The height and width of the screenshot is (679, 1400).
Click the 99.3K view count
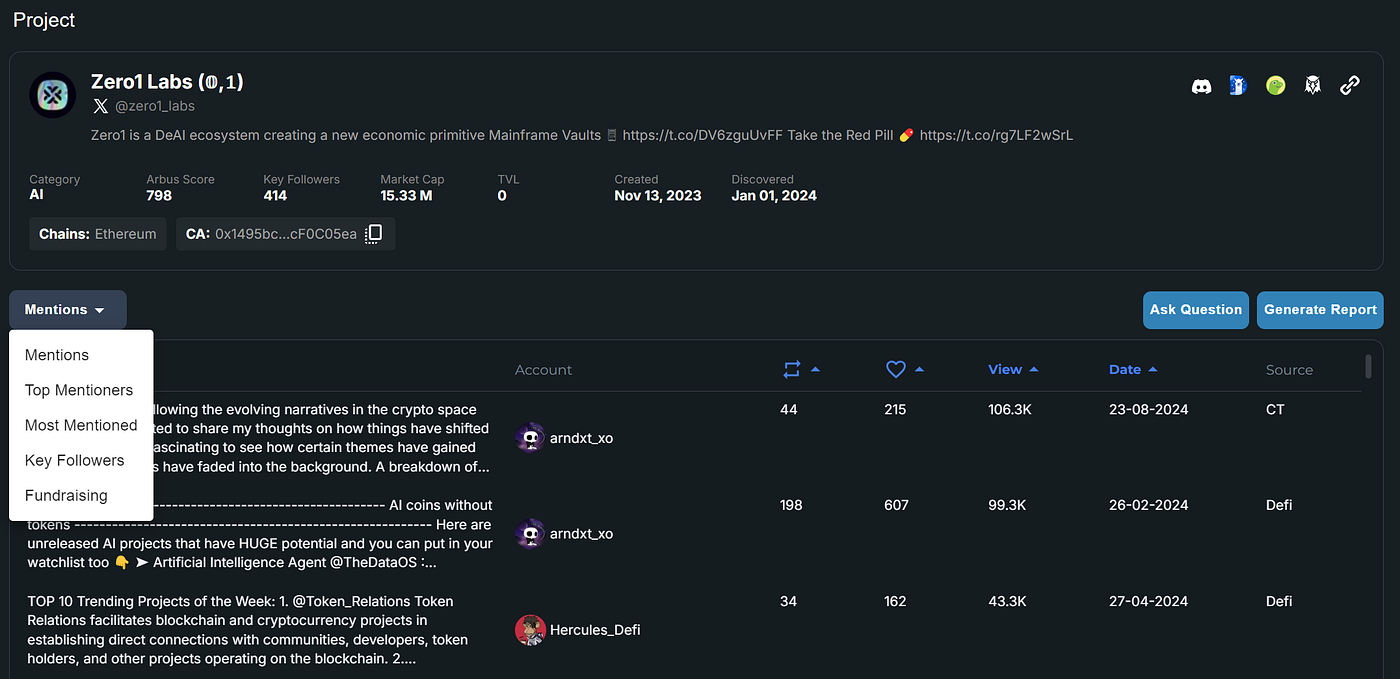1007,505
